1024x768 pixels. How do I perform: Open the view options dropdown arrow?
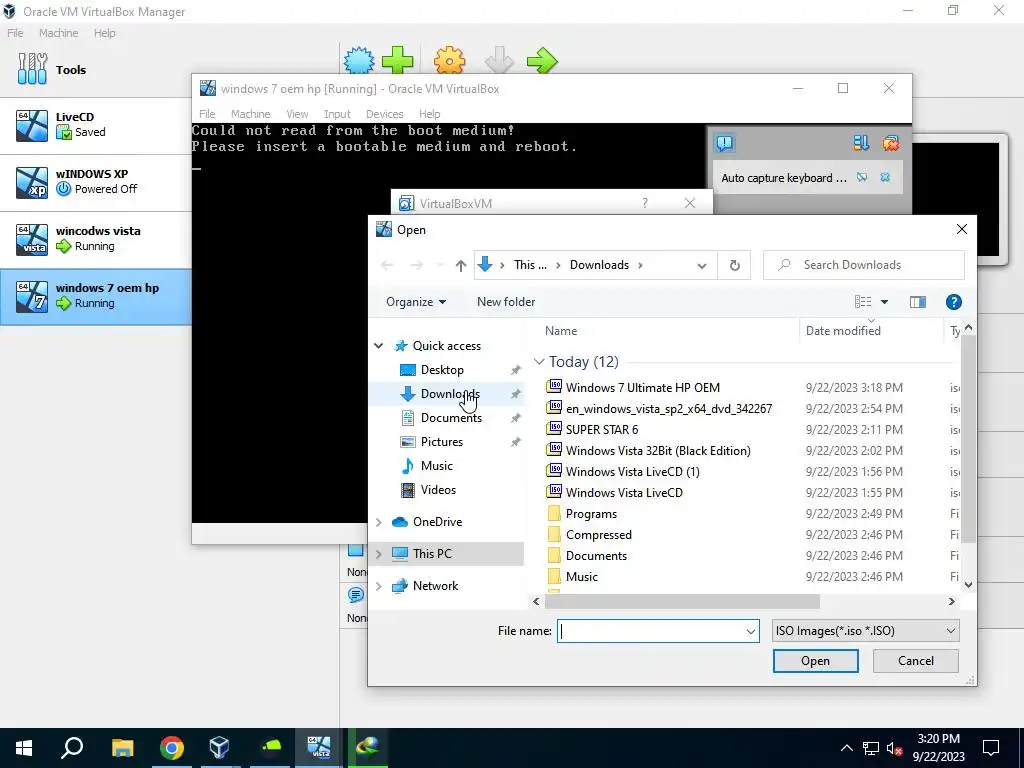[884, 302]
